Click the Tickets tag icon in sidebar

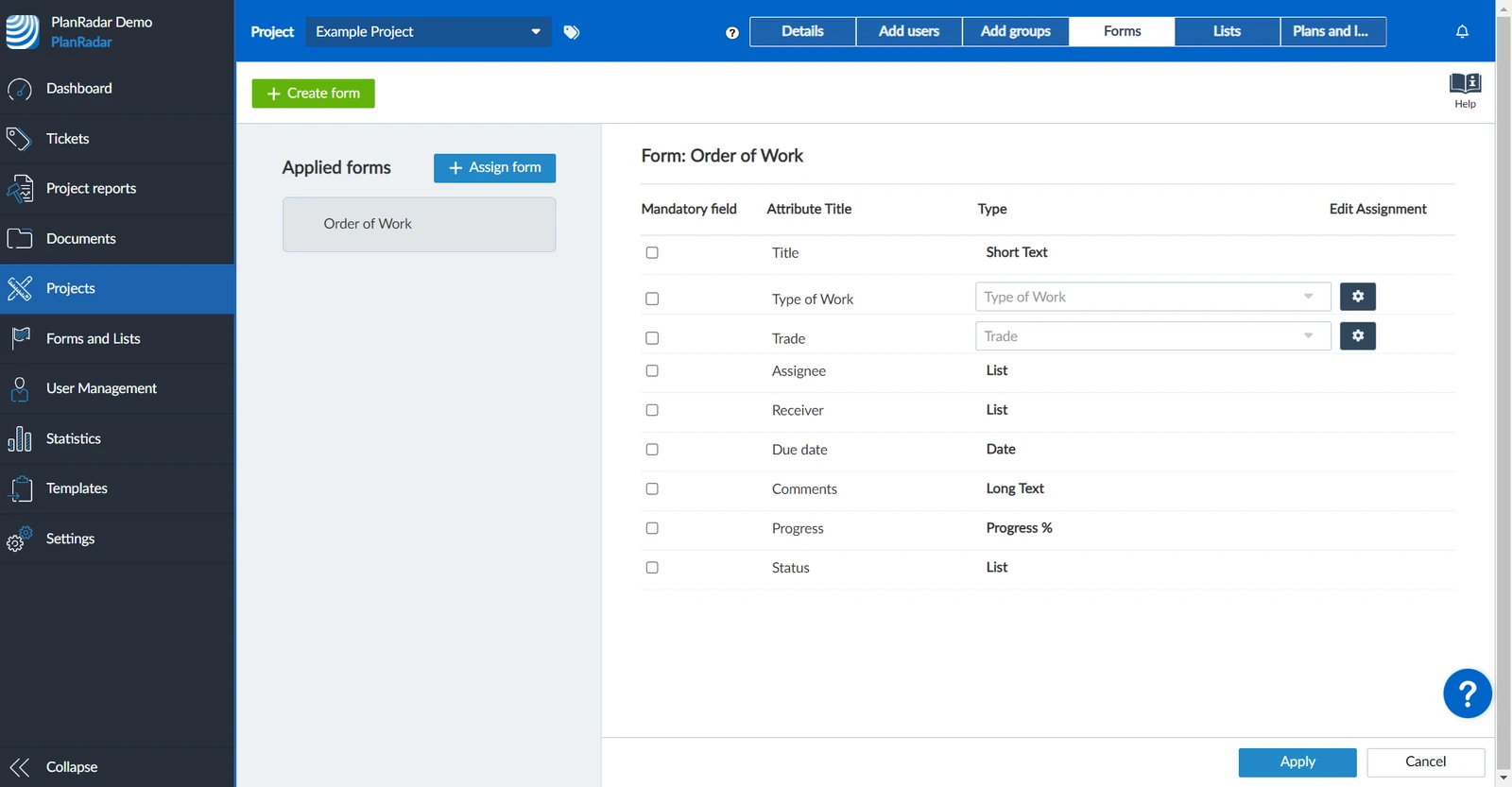point(19,139)
